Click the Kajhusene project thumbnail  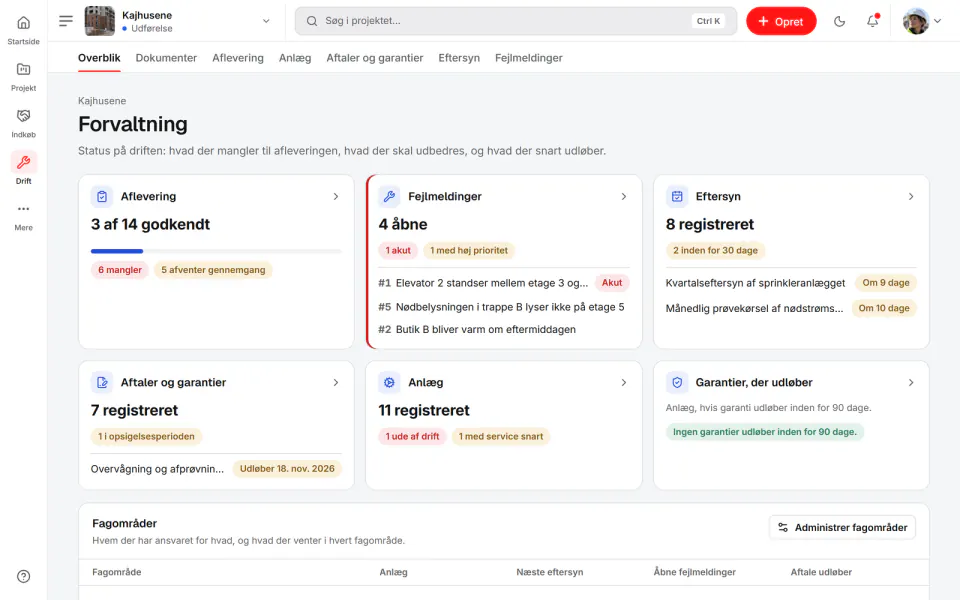tap(99, 21)
